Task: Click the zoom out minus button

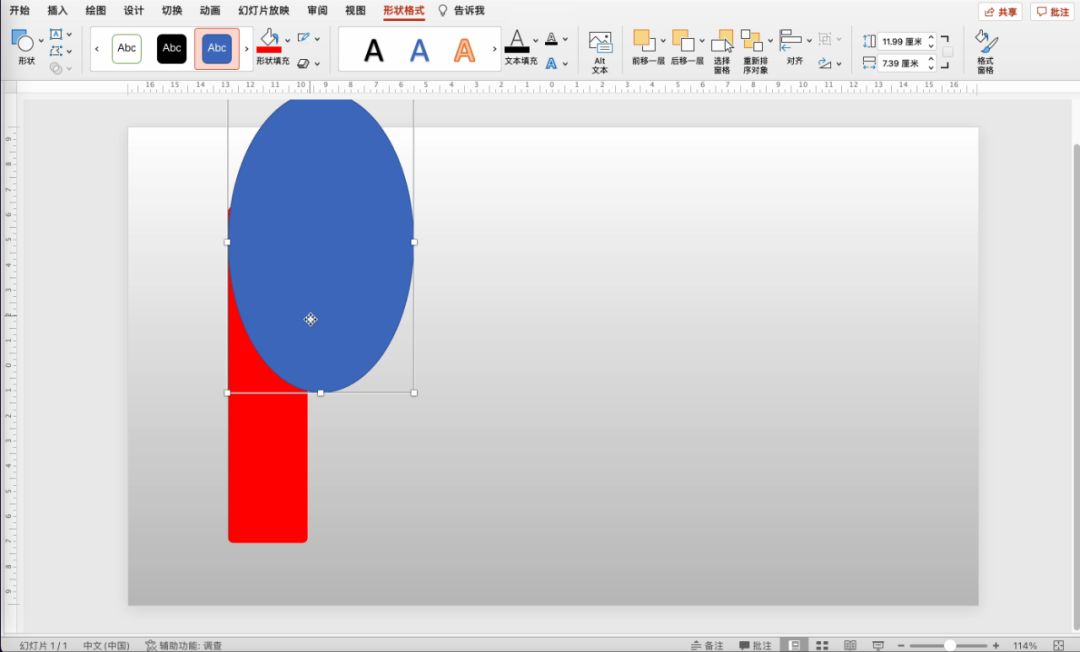Action: pos(901,645)
